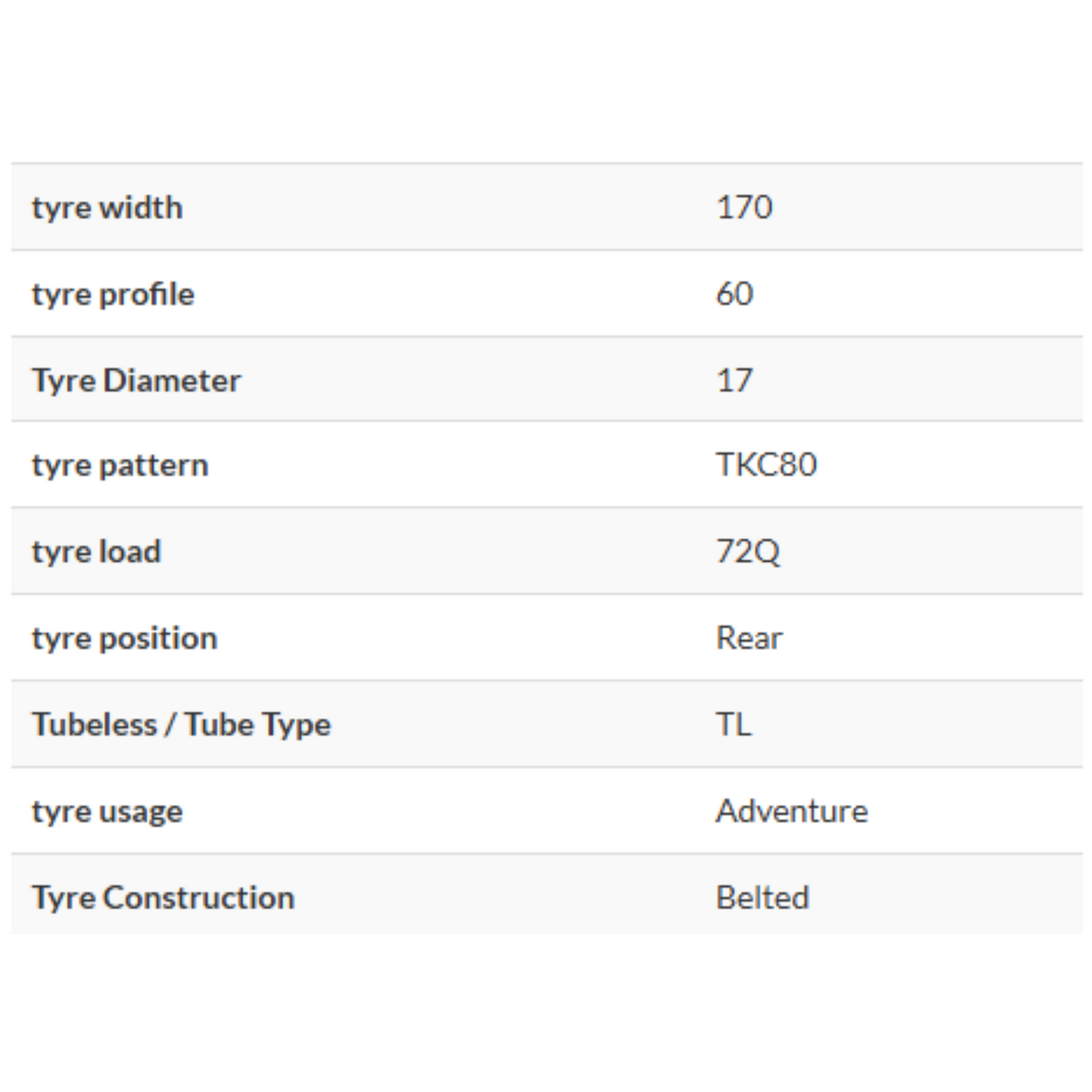
Task: Click the "tyre profile" label
Action: coord(113,295)
